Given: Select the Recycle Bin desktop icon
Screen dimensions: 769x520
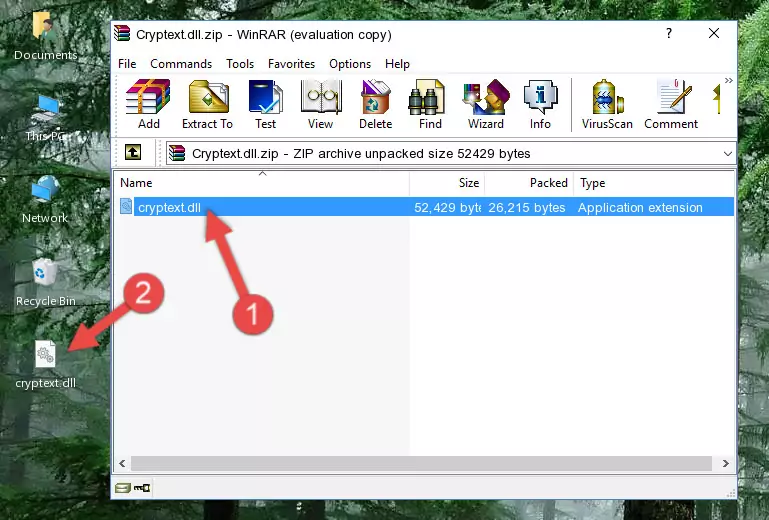Looking at the screenshot, I should click(x=45, y=283).
